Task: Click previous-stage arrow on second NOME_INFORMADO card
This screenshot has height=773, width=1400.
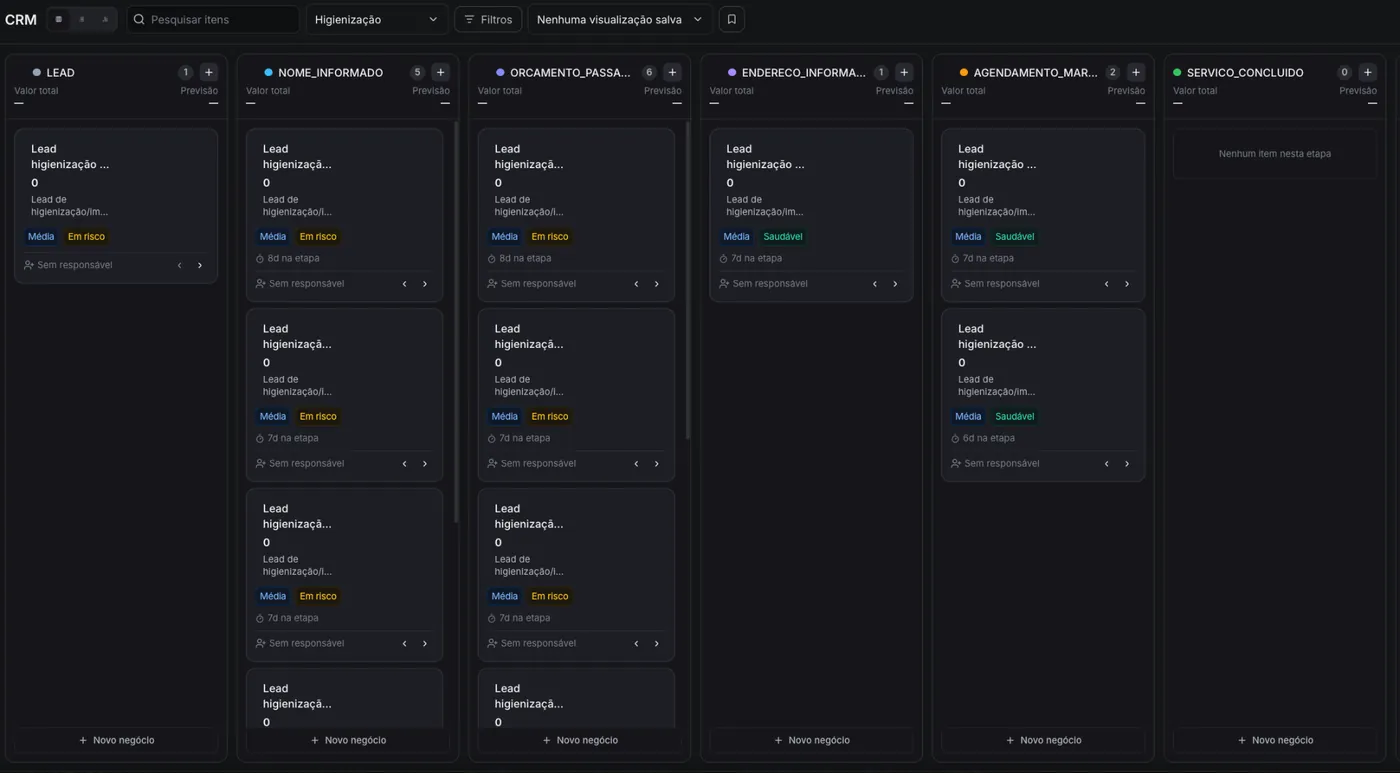Action: click(x=405, y=464)
